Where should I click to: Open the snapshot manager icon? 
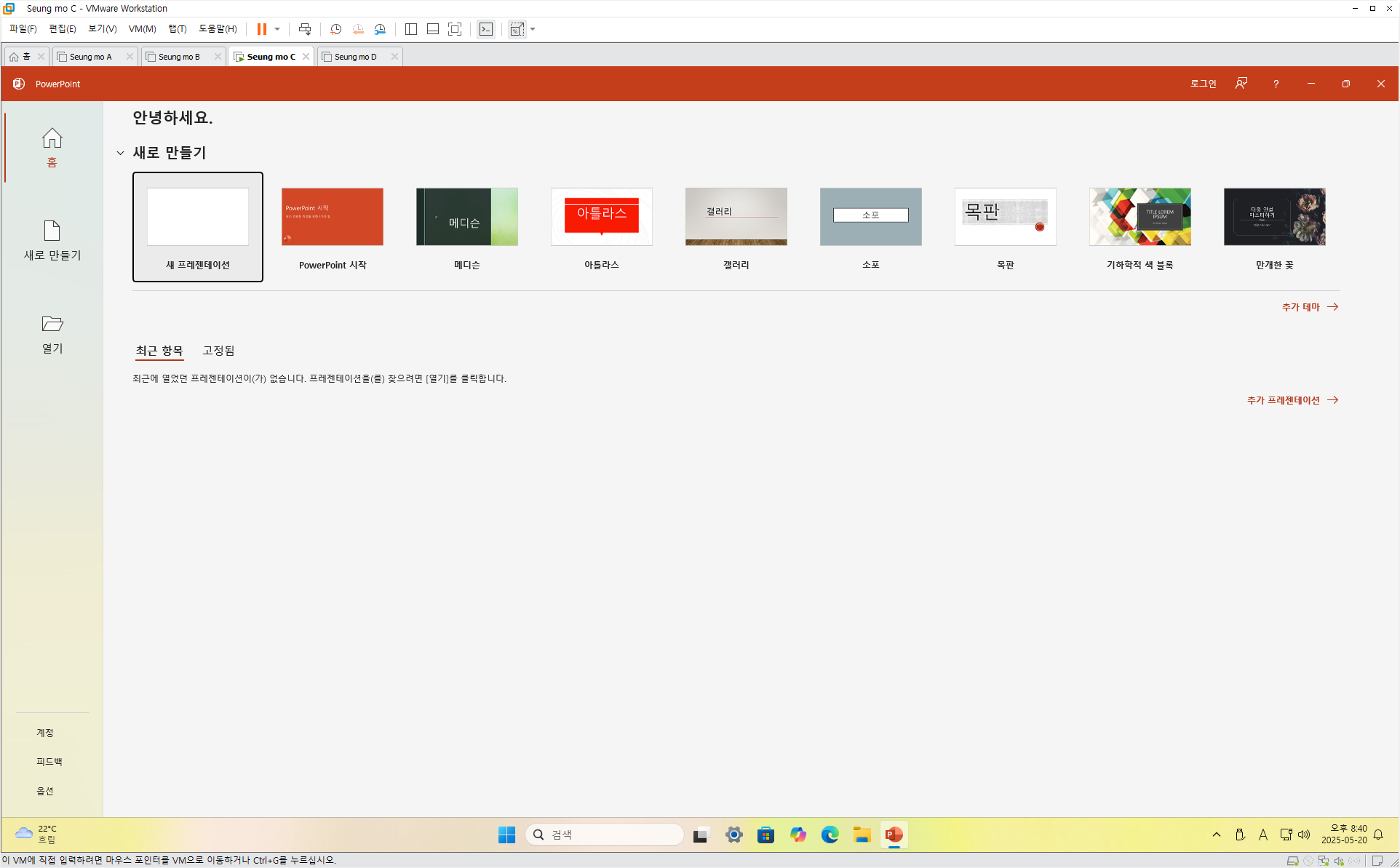380,29
